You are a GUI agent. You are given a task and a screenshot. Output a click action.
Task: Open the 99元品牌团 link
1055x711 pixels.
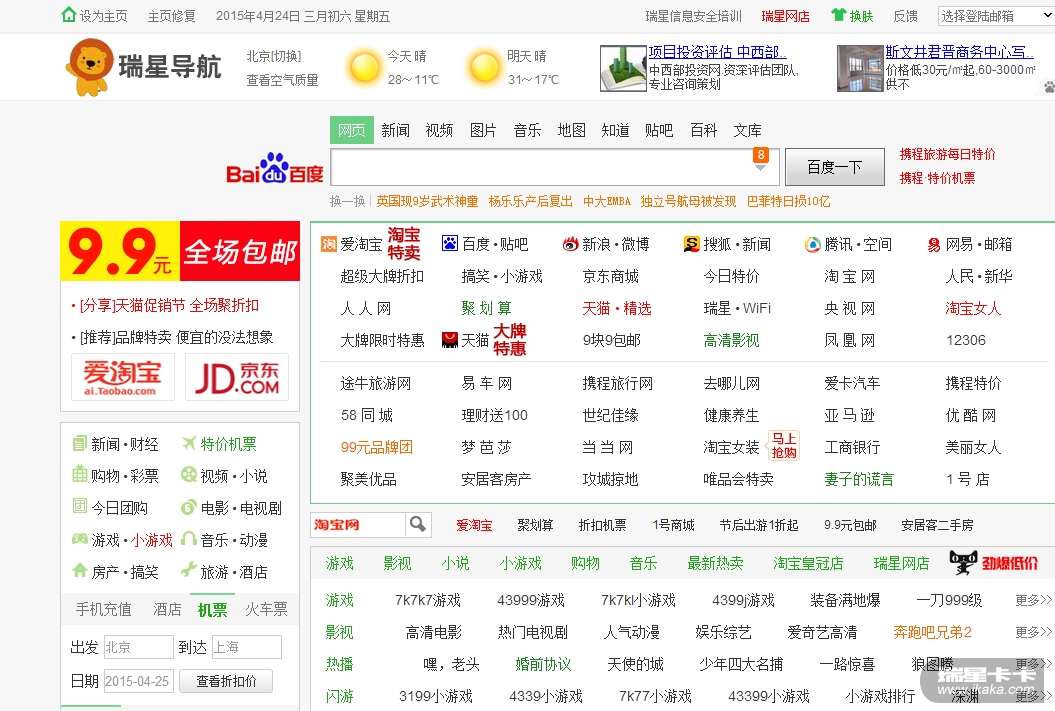377,447
